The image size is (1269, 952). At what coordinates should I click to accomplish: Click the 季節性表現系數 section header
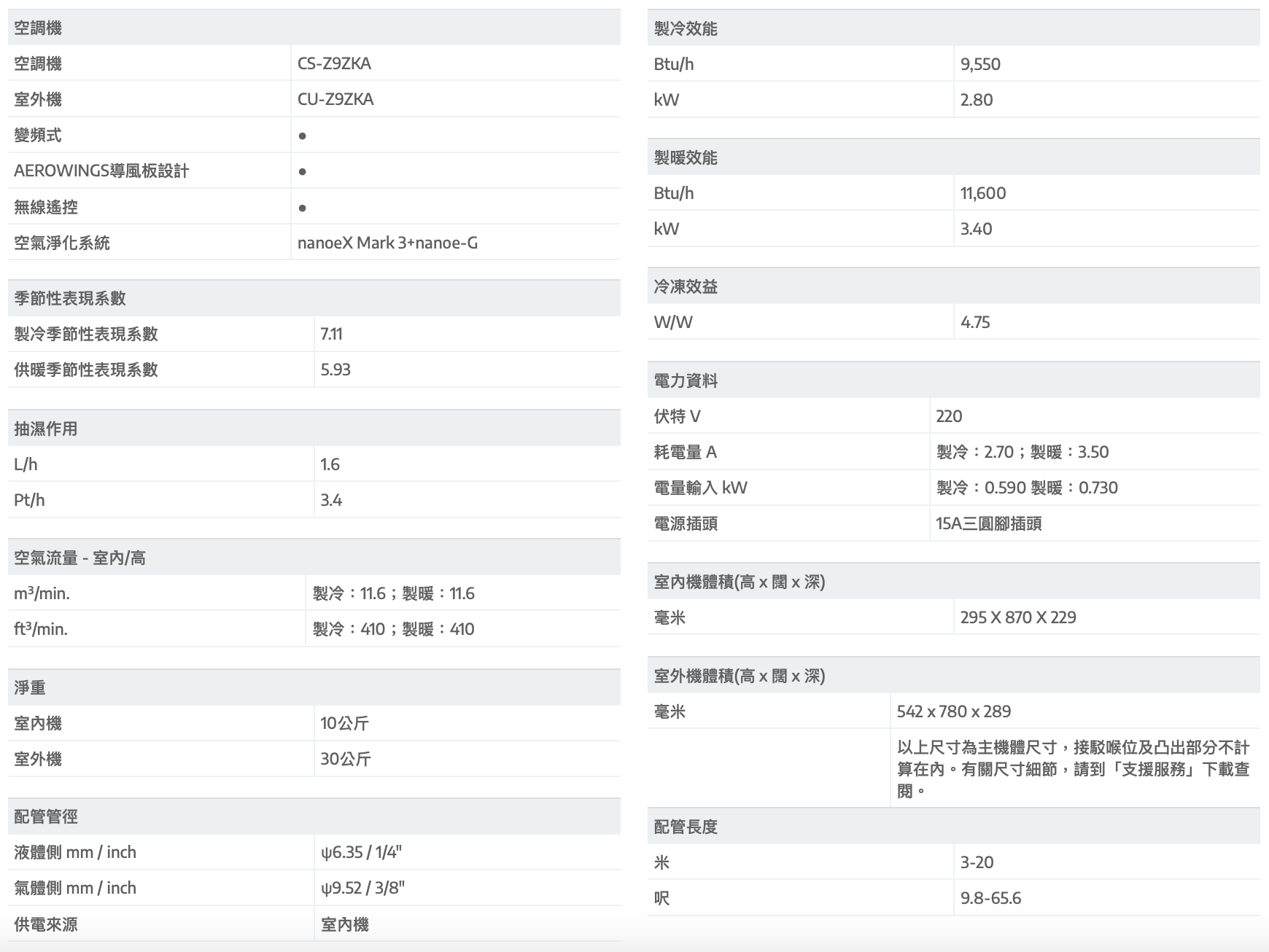tap(70, 298)
